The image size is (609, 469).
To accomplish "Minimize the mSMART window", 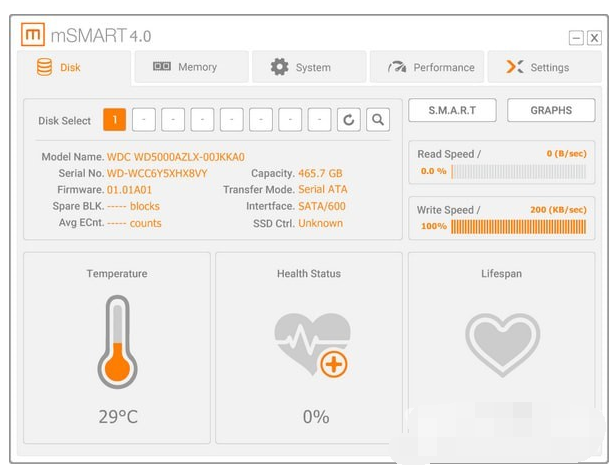I will pyautogui.click(x=576, y=38).
